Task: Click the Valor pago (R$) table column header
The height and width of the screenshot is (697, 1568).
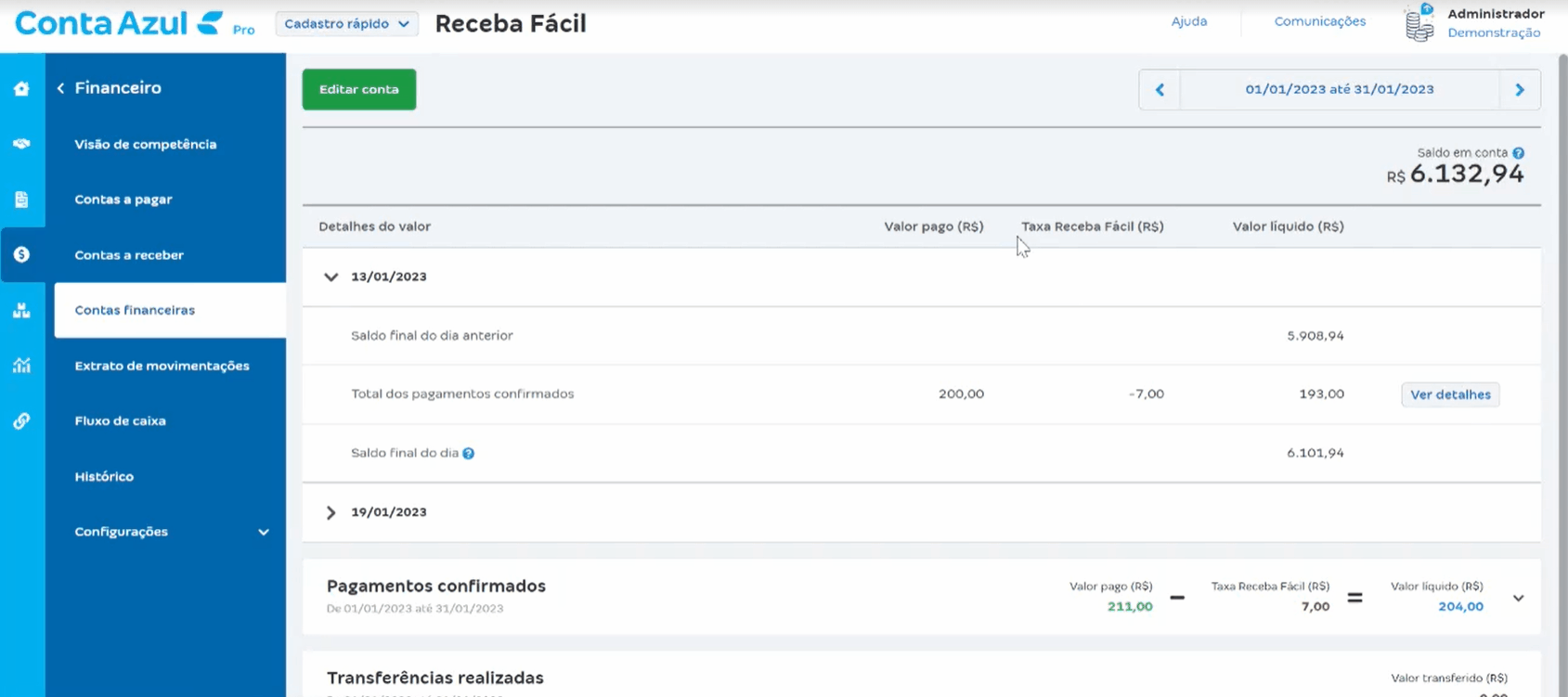Action: coord(934,226)
